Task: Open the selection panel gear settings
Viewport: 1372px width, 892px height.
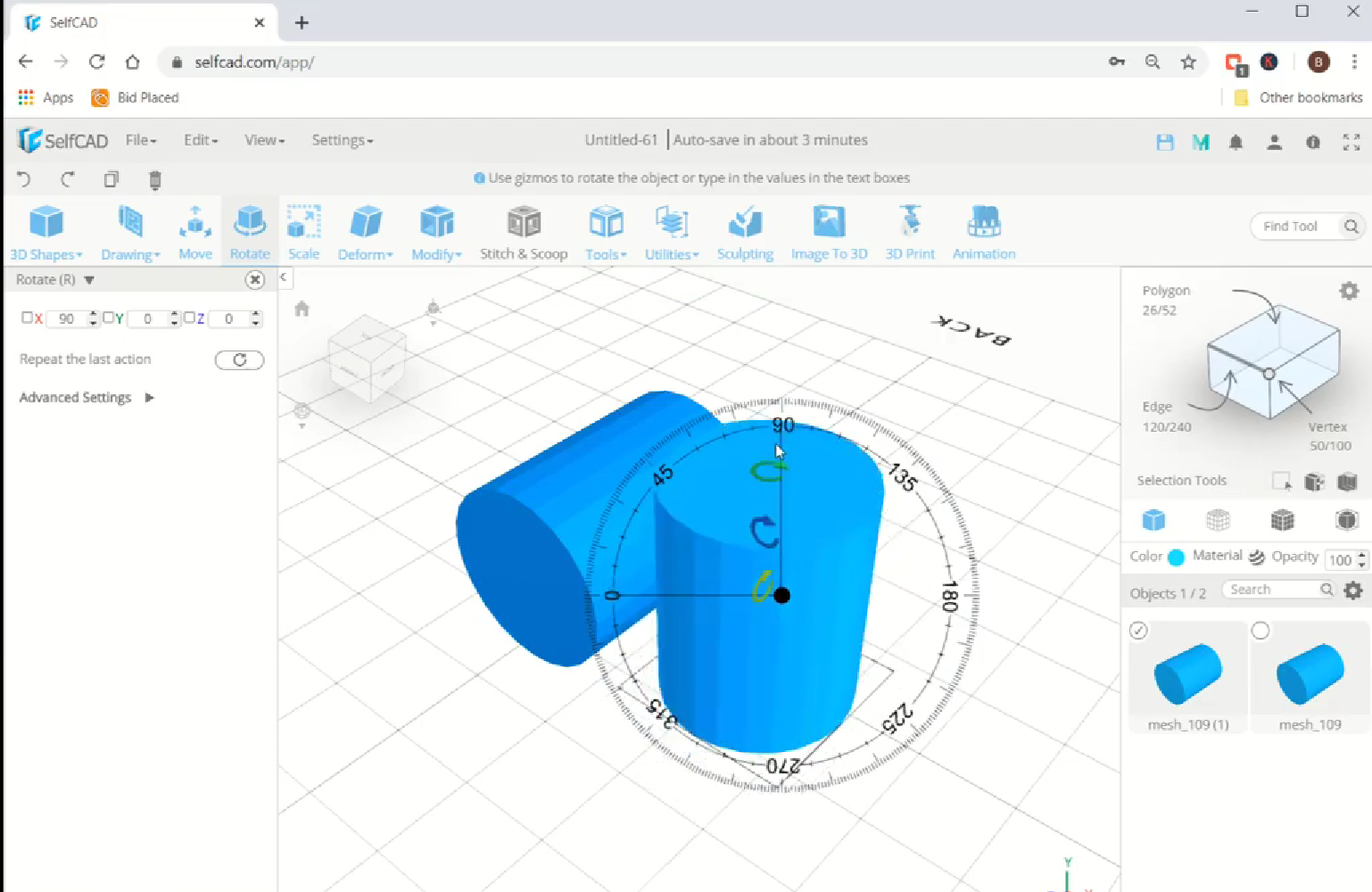Action: coord(1349,291)
